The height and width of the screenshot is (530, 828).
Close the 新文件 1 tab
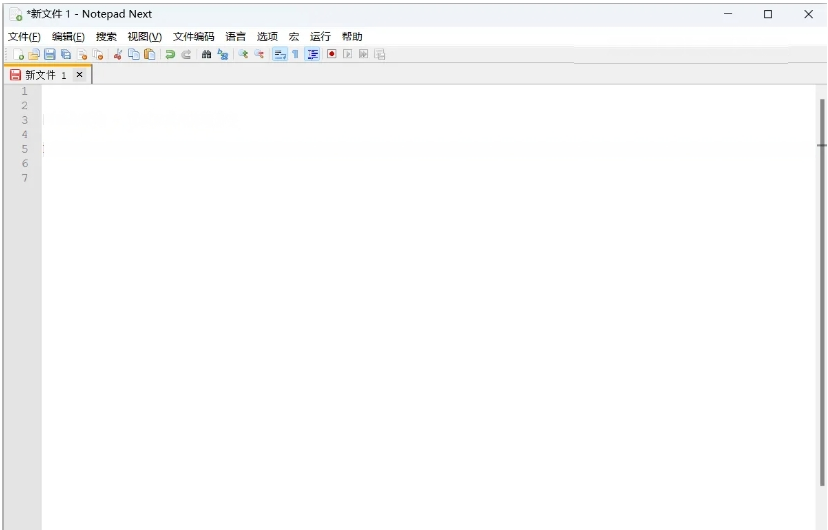79,74
